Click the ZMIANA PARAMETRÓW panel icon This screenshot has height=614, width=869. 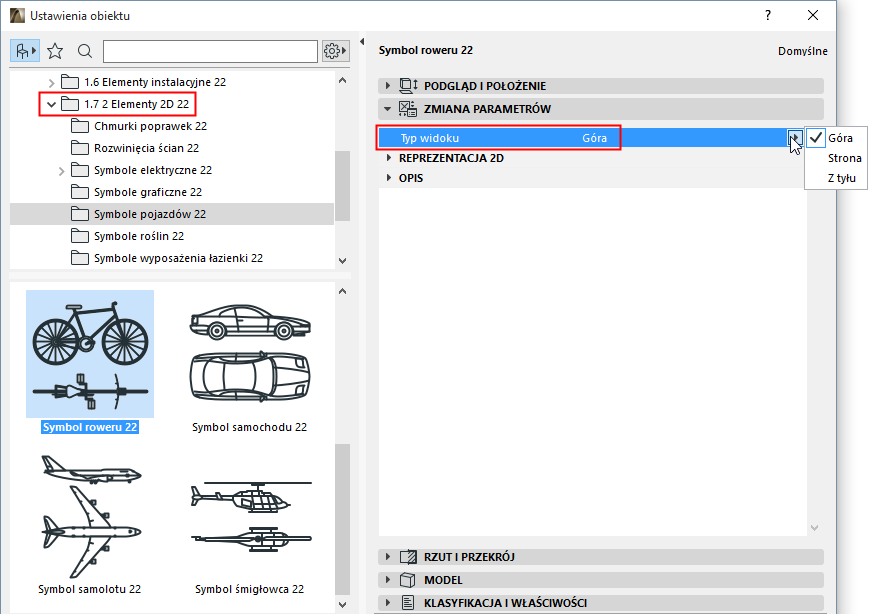pyautogui.click(x=408, y=109)
